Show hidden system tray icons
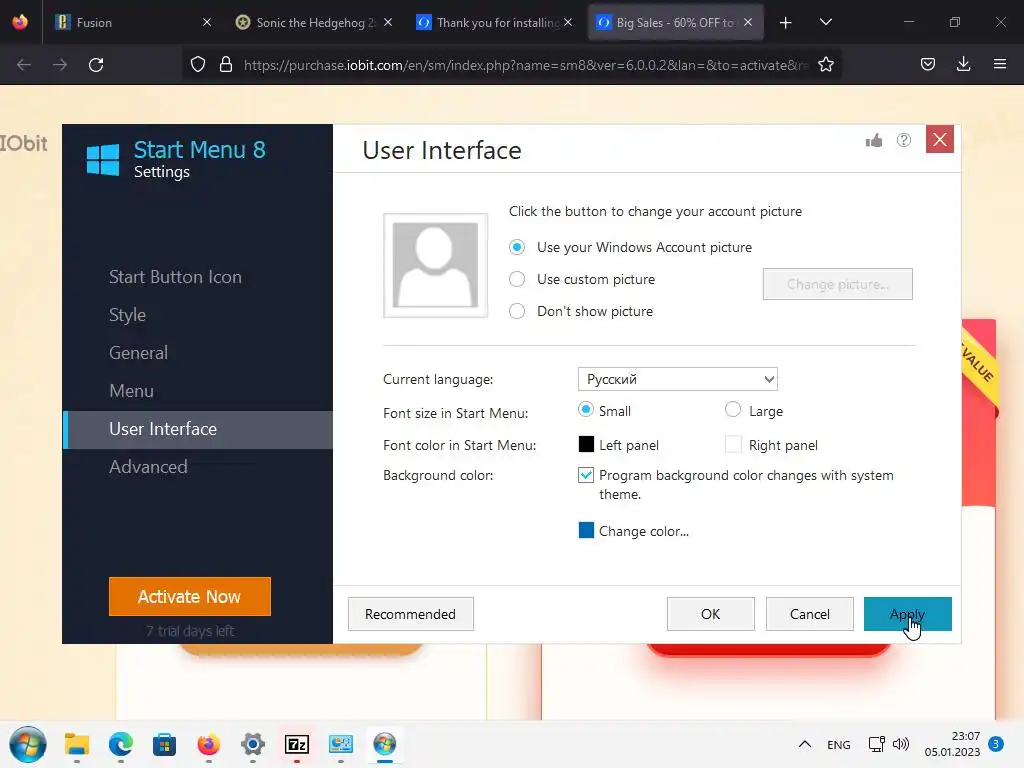Viewport: 1024px width, 768px height. 805,744
